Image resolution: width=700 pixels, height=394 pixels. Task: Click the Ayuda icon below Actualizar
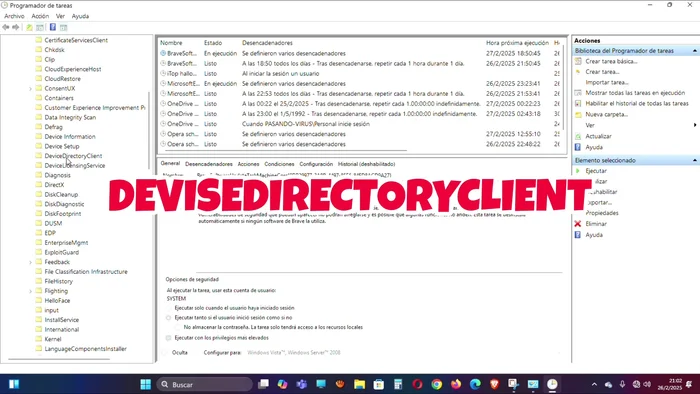click(578, 147)
